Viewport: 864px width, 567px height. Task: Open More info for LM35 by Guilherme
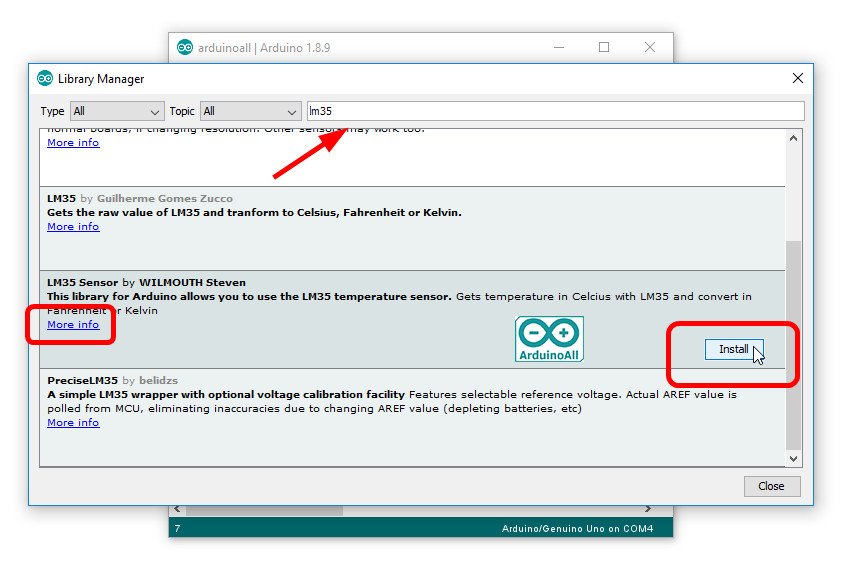click(73, 226)
